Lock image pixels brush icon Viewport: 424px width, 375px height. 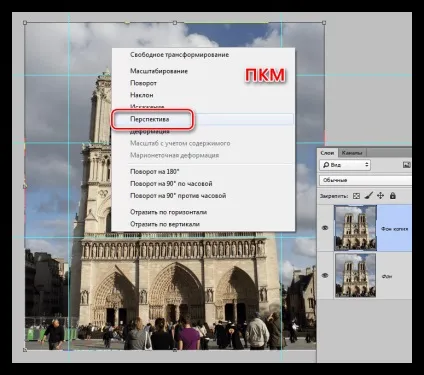[368, 196]
